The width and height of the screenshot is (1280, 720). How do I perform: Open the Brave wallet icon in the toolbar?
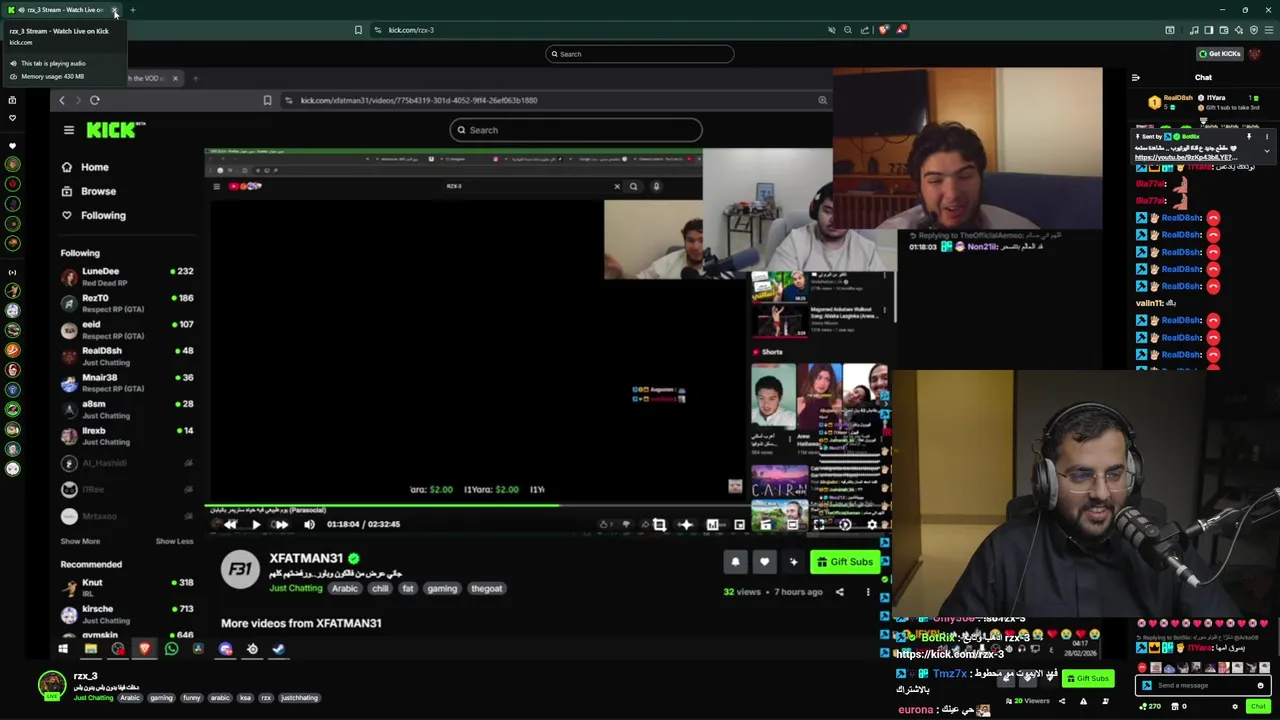coord(1223,30)
